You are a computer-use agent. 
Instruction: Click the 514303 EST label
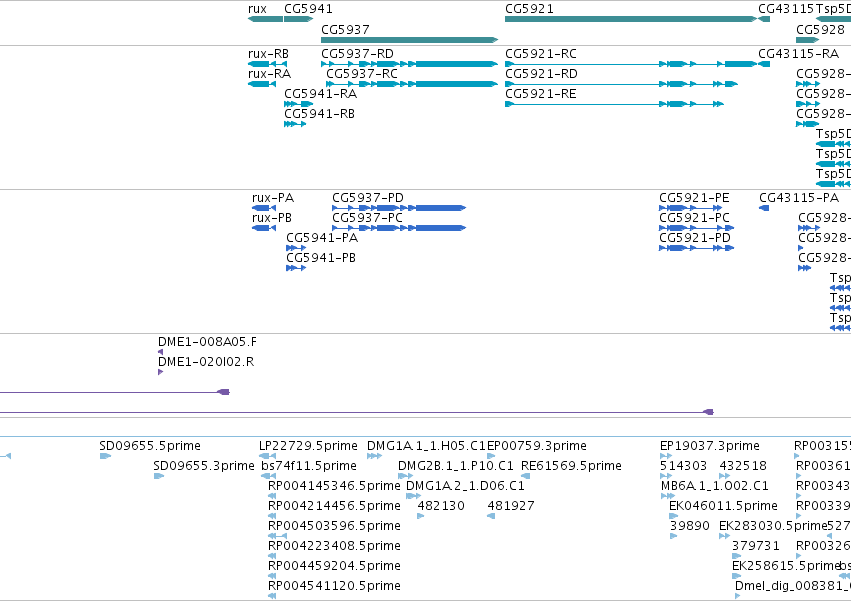(x=683, y=466)
